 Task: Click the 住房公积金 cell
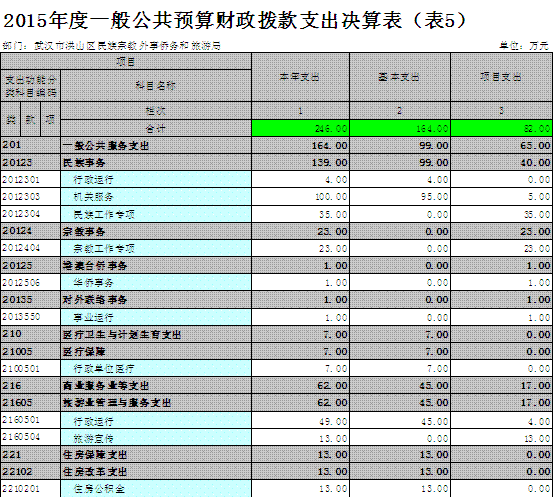[156, 489]
